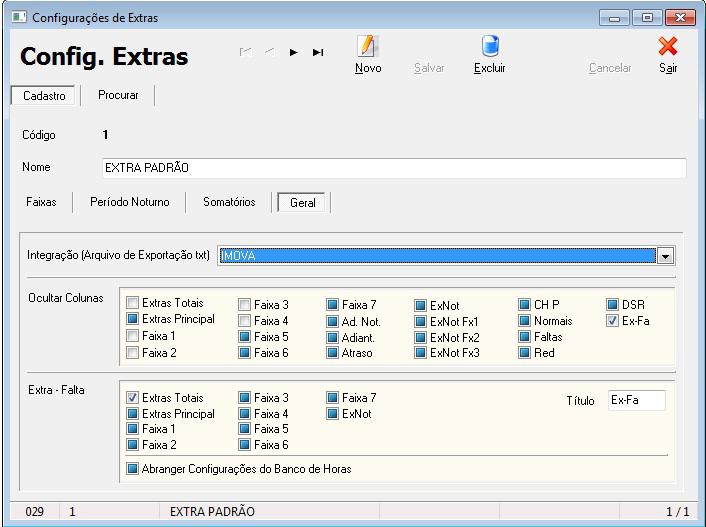This screenshot has height=527, width=706.
Task: Check Faixa 3 under Ocultar Colunas
Action: point(244,304)
